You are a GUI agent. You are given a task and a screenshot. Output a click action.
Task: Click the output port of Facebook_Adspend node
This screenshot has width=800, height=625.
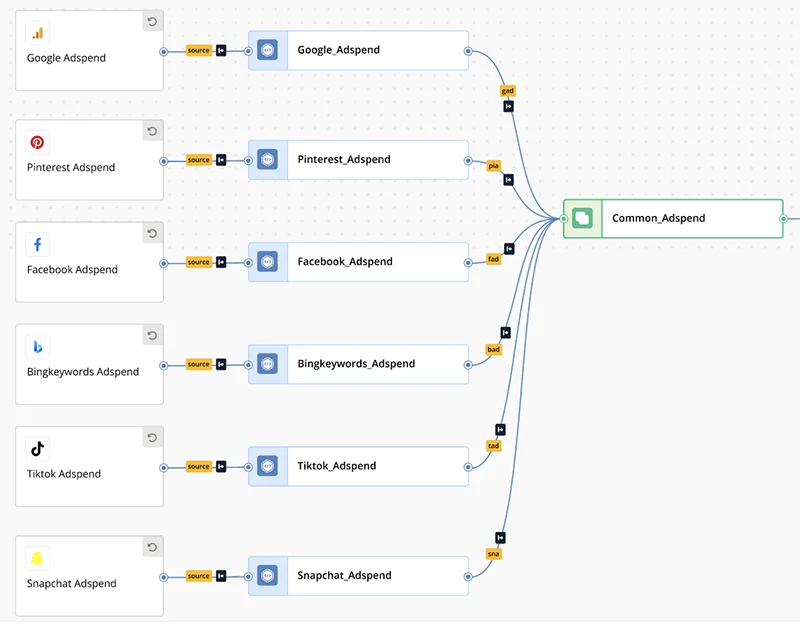coord(468,263)
